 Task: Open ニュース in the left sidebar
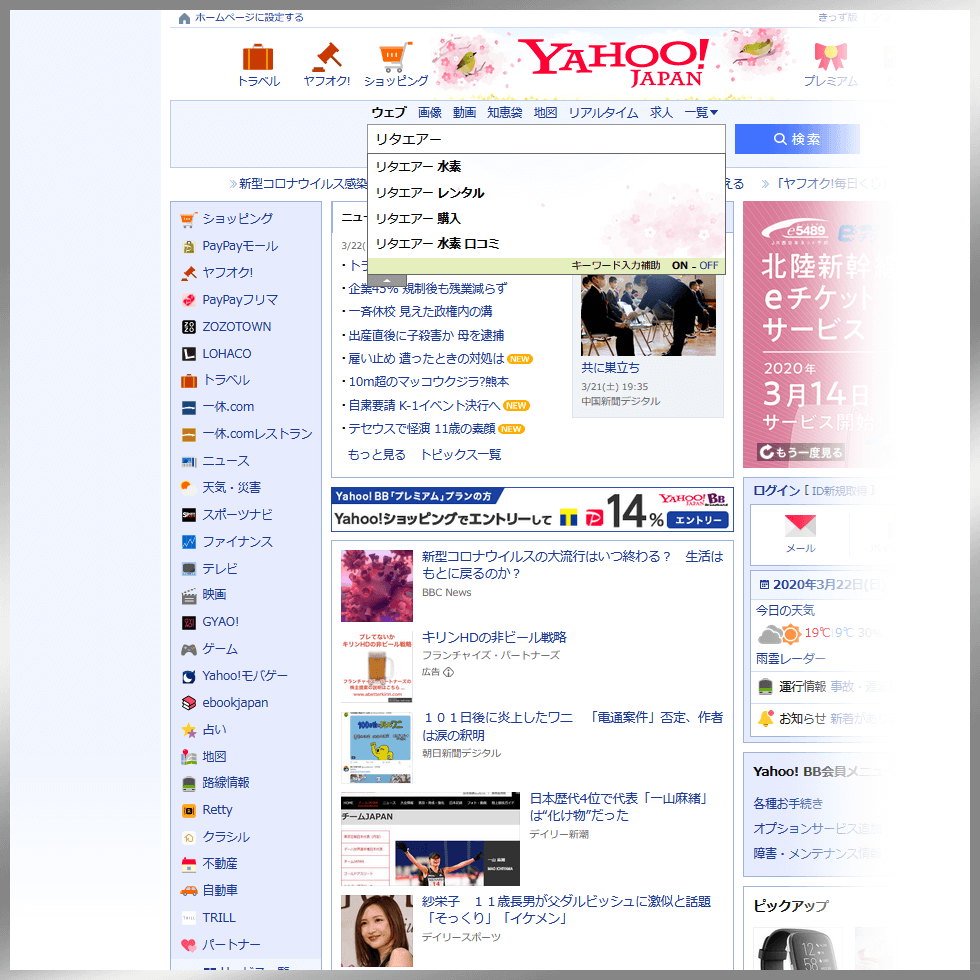click(x=226, y=461)
